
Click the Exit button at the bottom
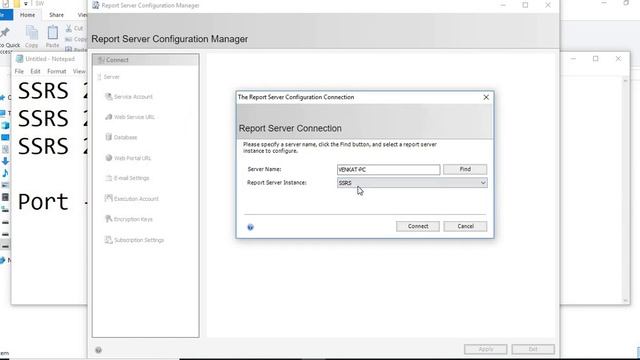coord(533,349)
